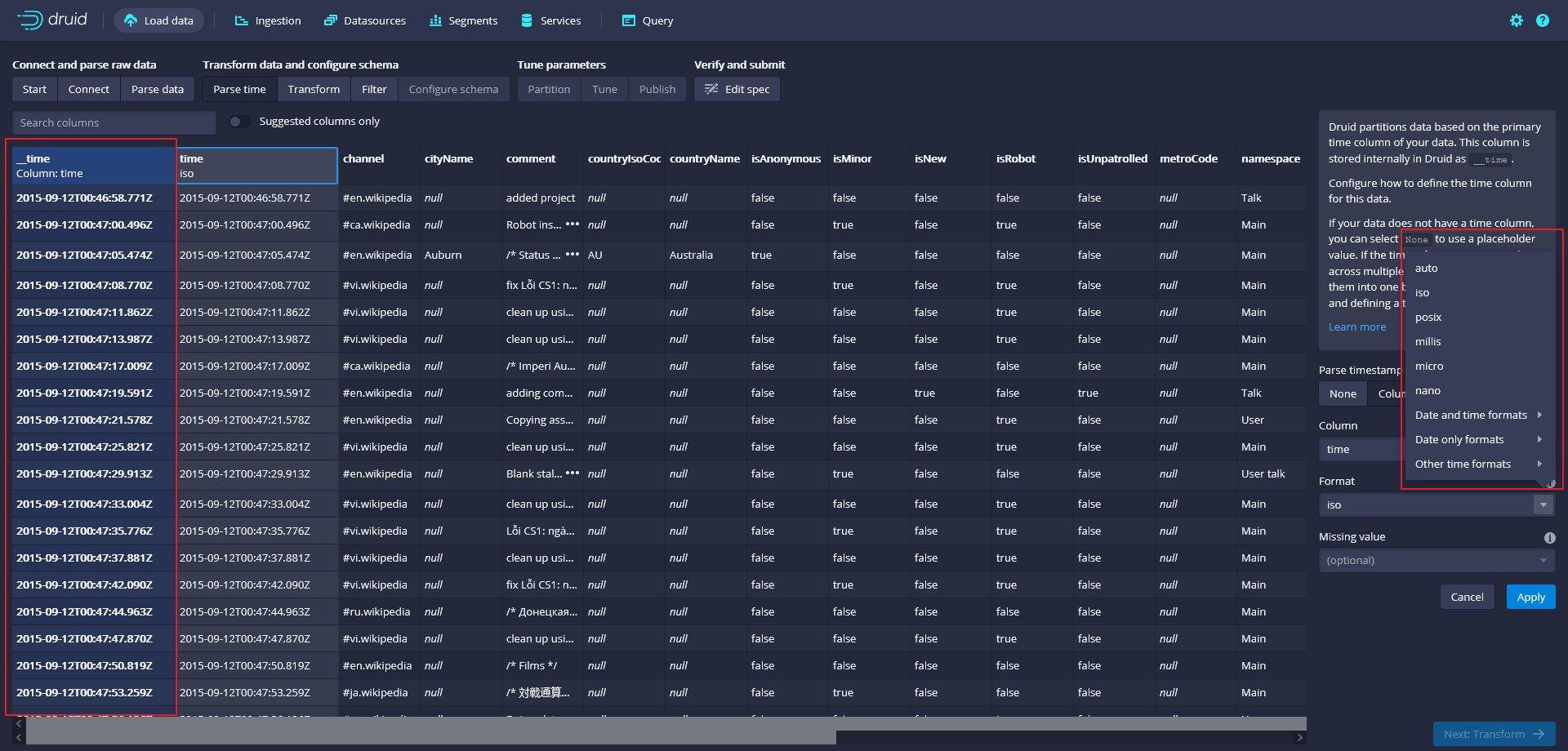Image resolution: width=1568 pixels, height=751 pixels.
Task: Go to the Start step
Action: (34, 89)
